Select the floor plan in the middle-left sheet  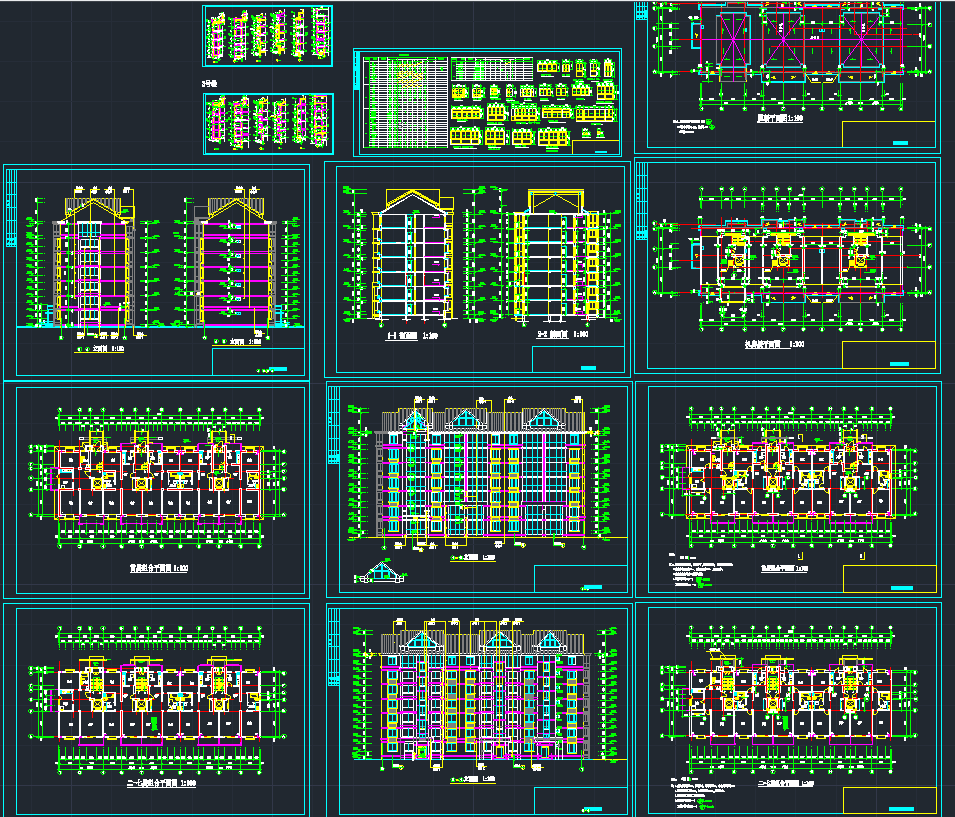tap(158, 478)
